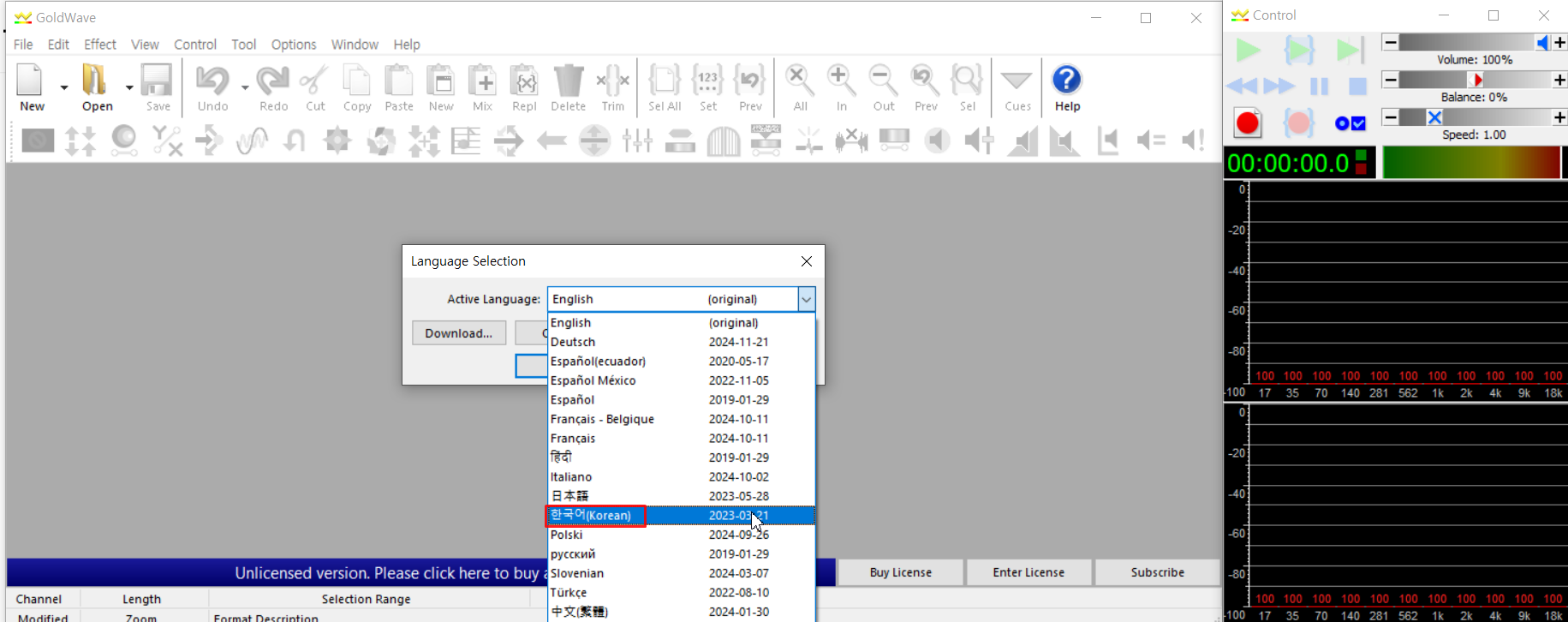
Task: Click the green Play button in Control
Action: [1249, 51]
